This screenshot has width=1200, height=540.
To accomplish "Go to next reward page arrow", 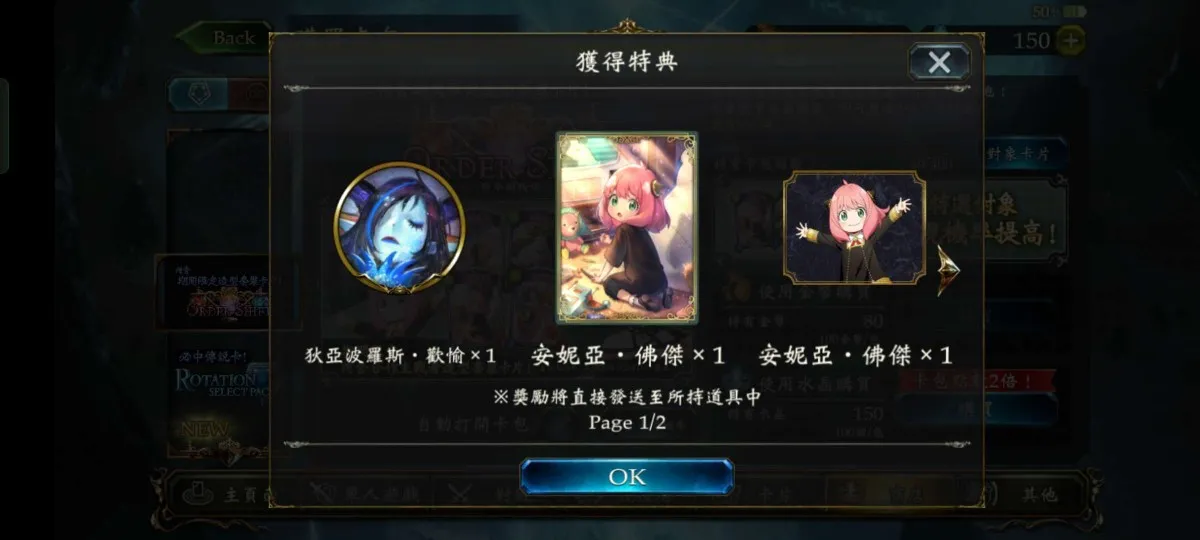I will (x=947, y=270).
